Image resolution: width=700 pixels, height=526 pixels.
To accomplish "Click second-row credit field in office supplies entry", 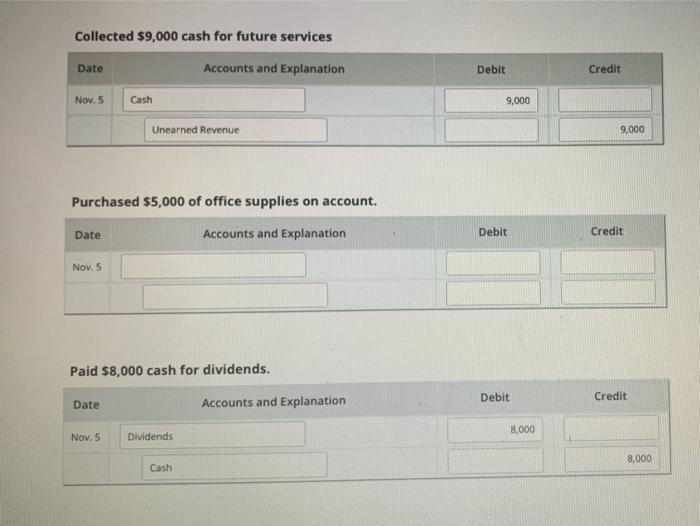I will click(608, 292).
